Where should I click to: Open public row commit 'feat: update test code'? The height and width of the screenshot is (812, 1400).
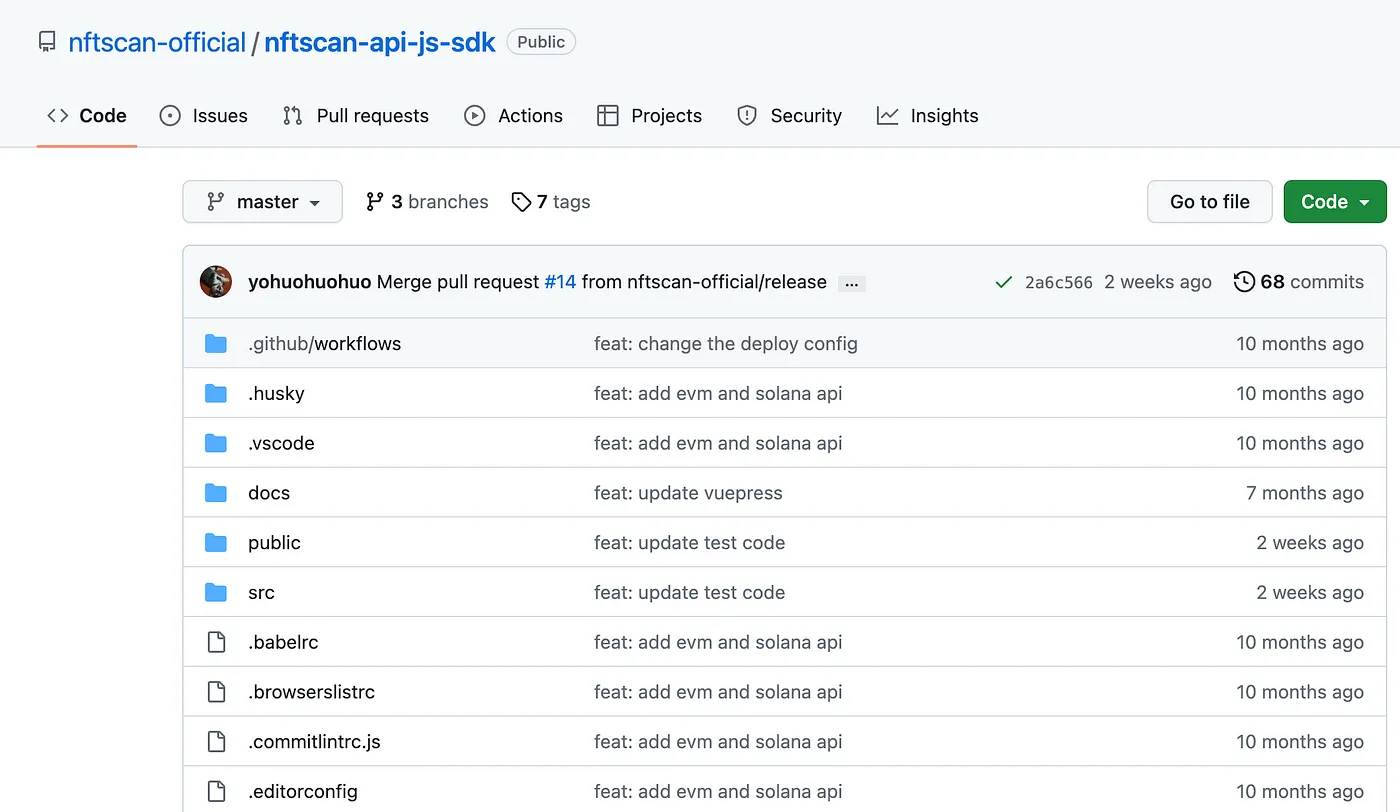[689, 543]
